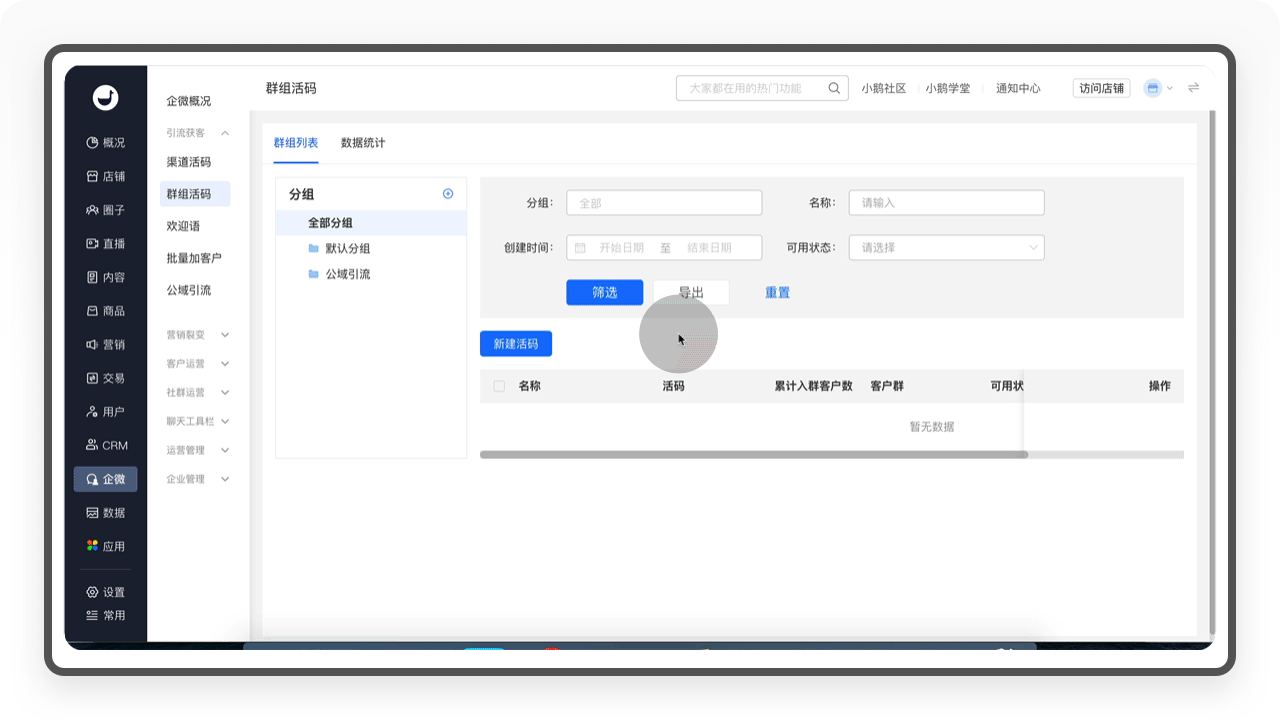Open the 小鹅学堂 link
The width and height of the screenshot is (1280, 720).
947,88
